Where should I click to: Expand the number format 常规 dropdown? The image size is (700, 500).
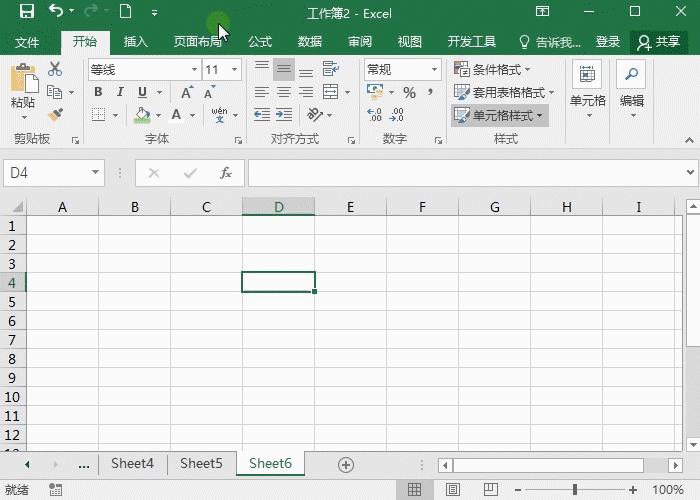435,70
